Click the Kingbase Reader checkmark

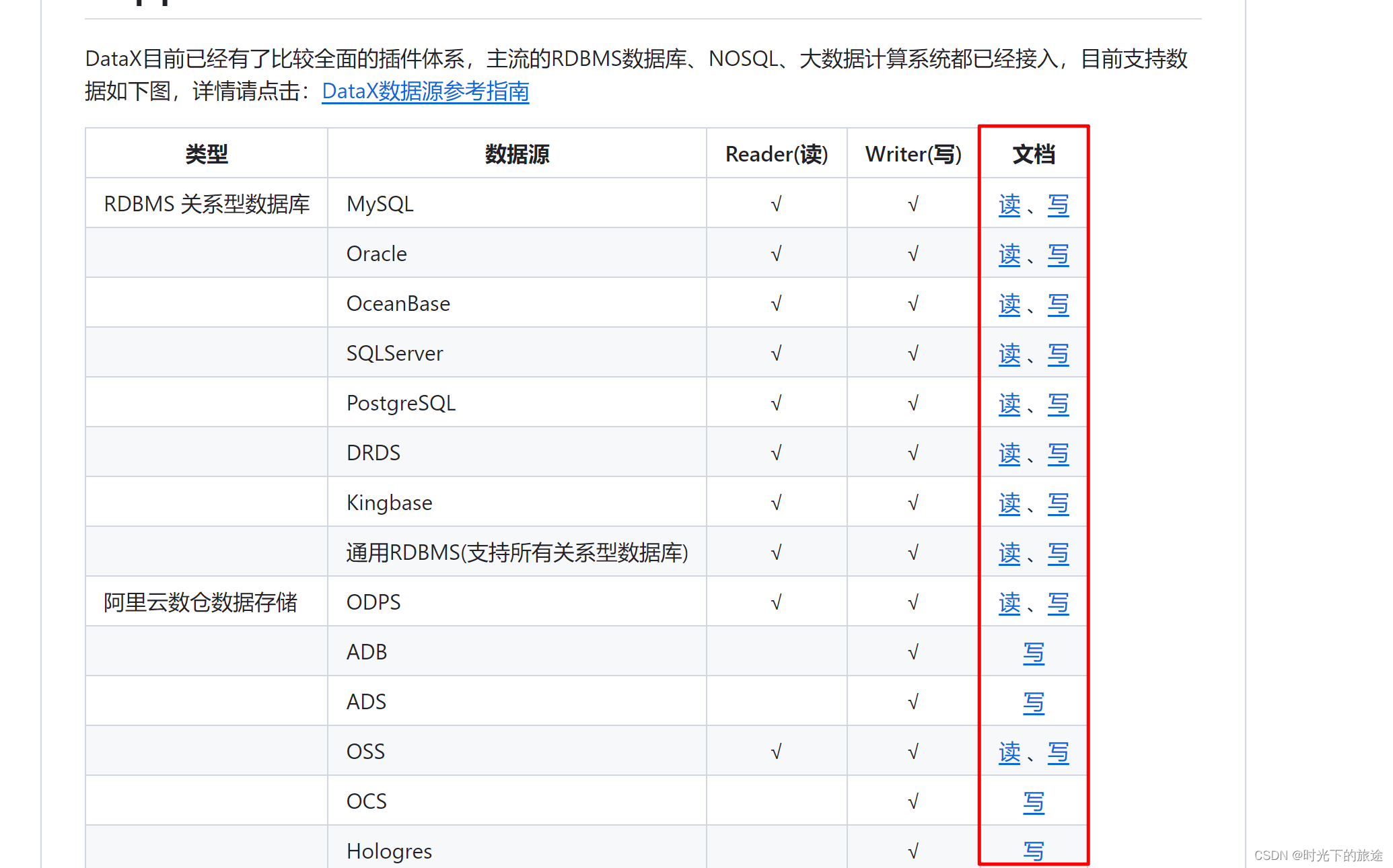[x=777, y=503]
